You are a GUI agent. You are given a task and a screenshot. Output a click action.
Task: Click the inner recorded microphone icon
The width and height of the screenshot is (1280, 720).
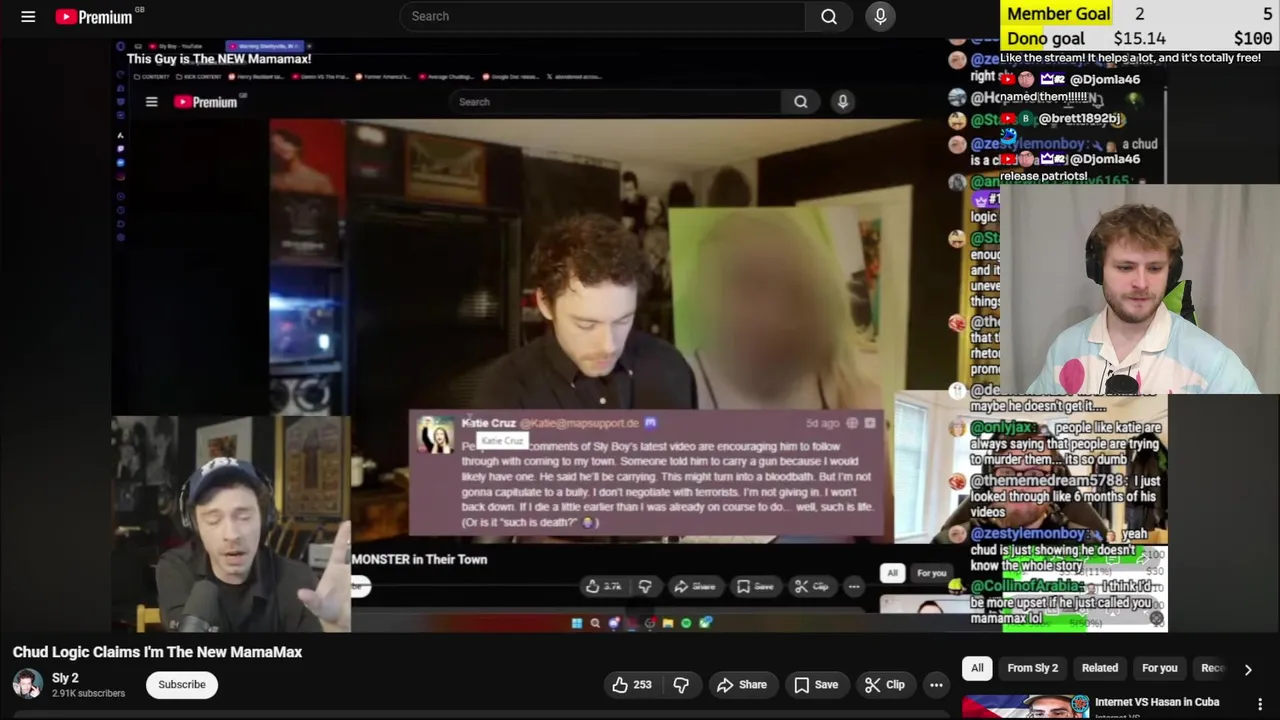click(843, 102)
